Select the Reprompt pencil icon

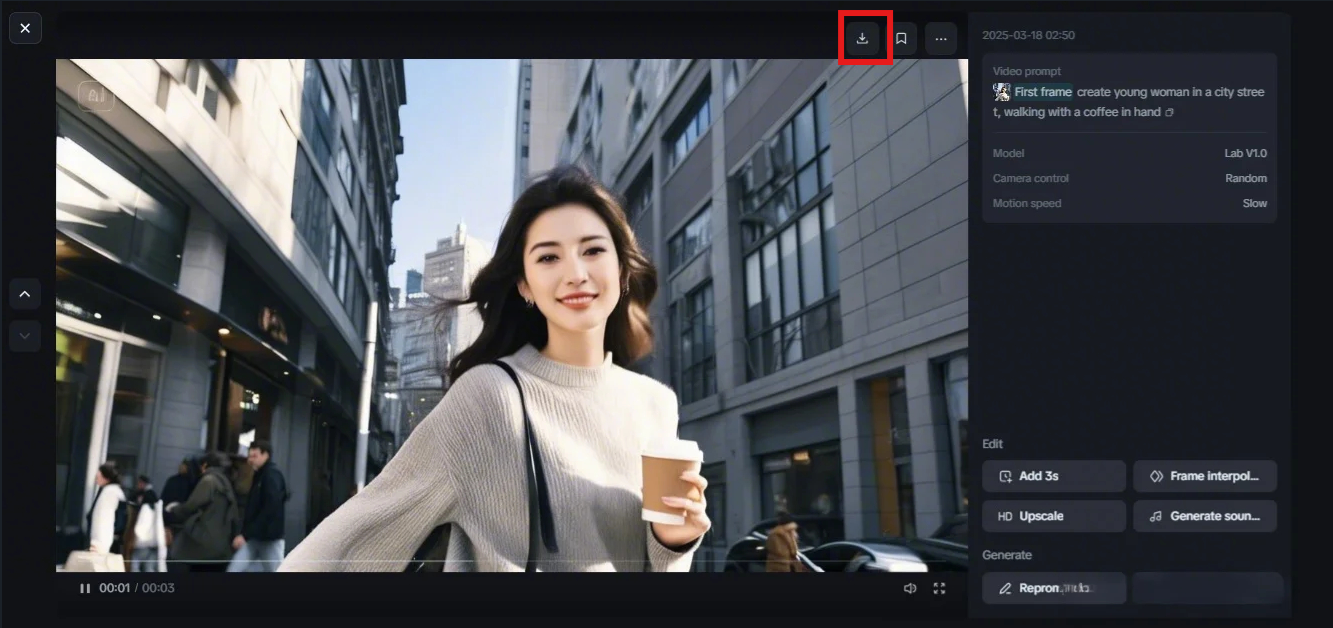click(x=1006, y=589)
